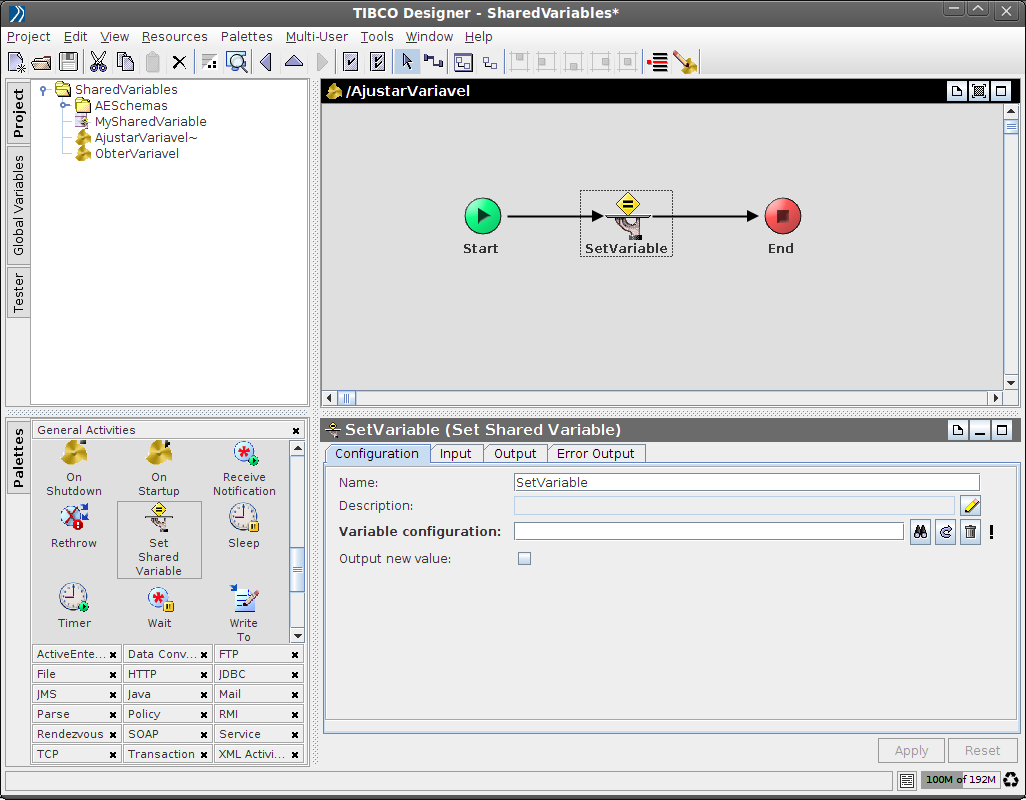
Task: Pick the Receive Notification palette activity
Action: (244, 468)
